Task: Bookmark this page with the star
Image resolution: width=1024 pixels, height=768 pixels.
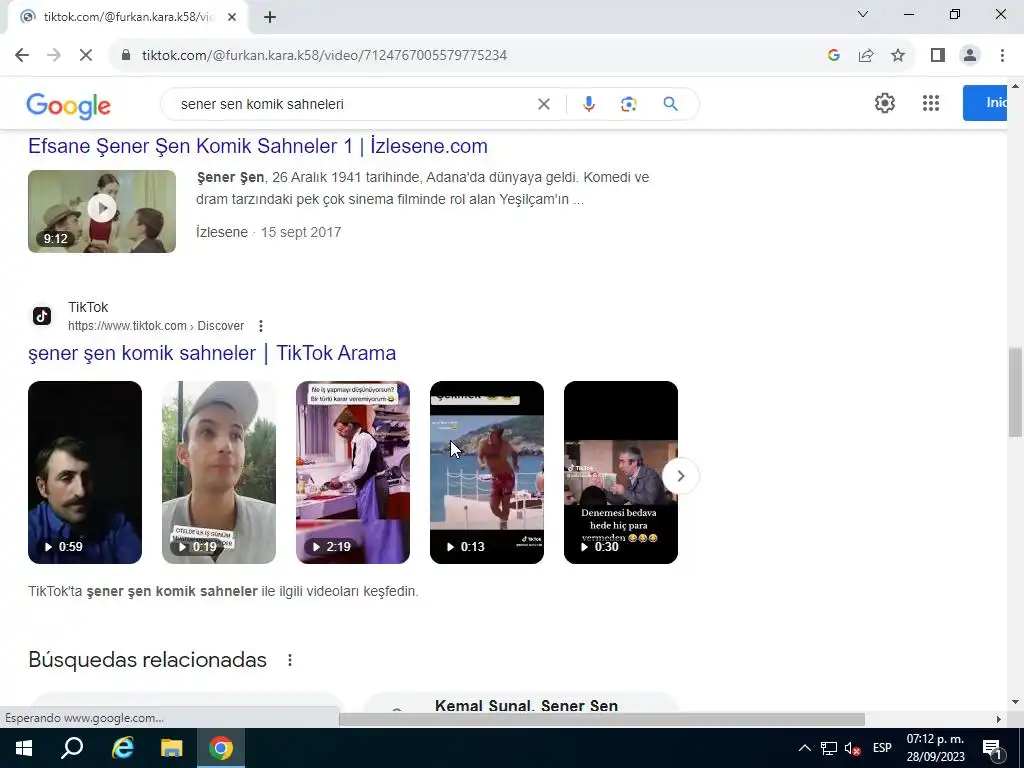Action: coord(898,56)
